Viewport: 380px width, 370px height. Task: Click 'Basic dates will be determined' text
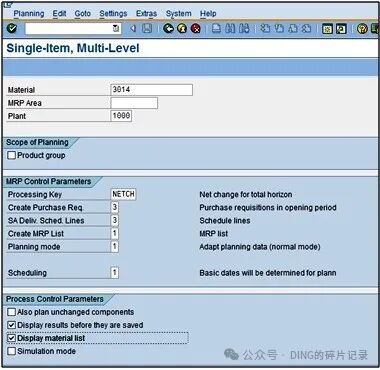coord(268,273)
